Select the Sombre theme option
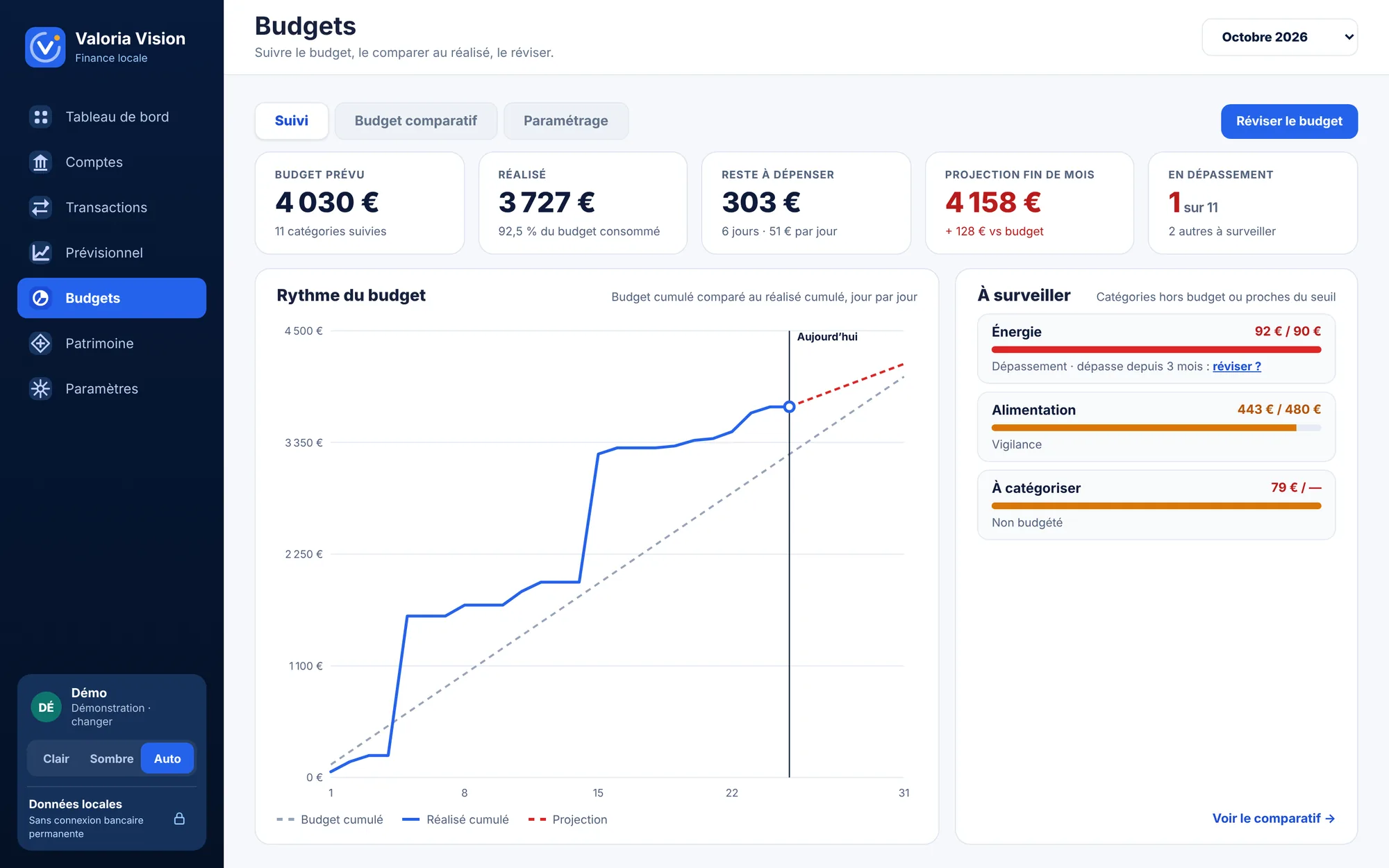The height and width of the screenshot is (868, 1389). pos(112,759)
